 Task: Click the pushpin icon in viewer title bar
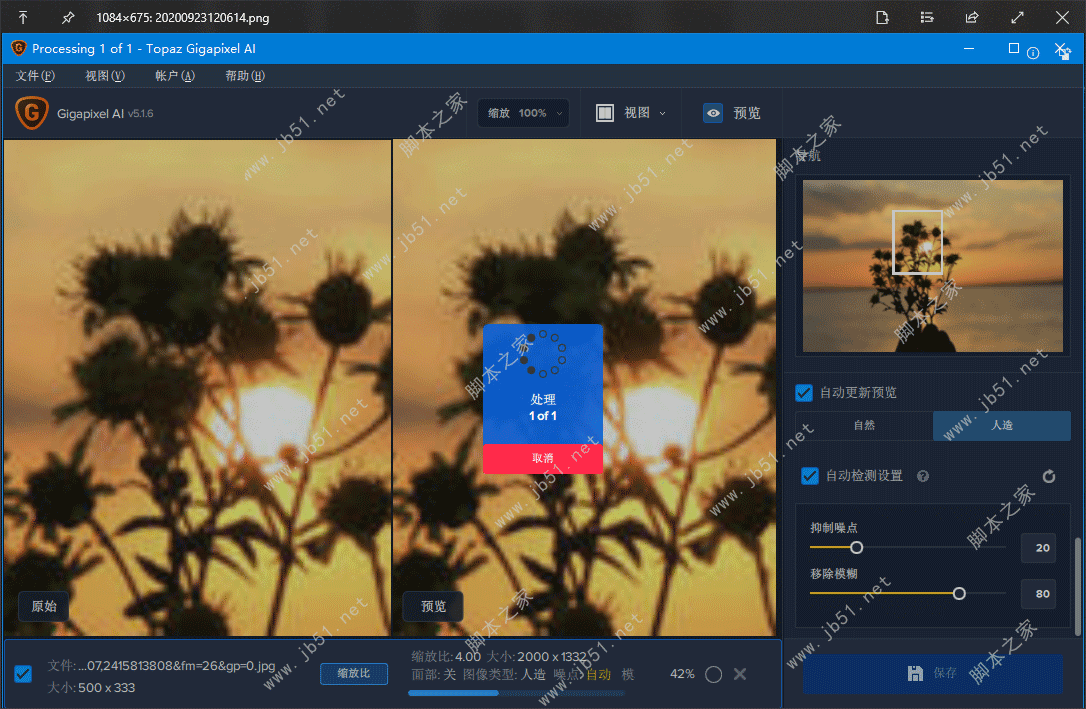(x=67, y=17)
